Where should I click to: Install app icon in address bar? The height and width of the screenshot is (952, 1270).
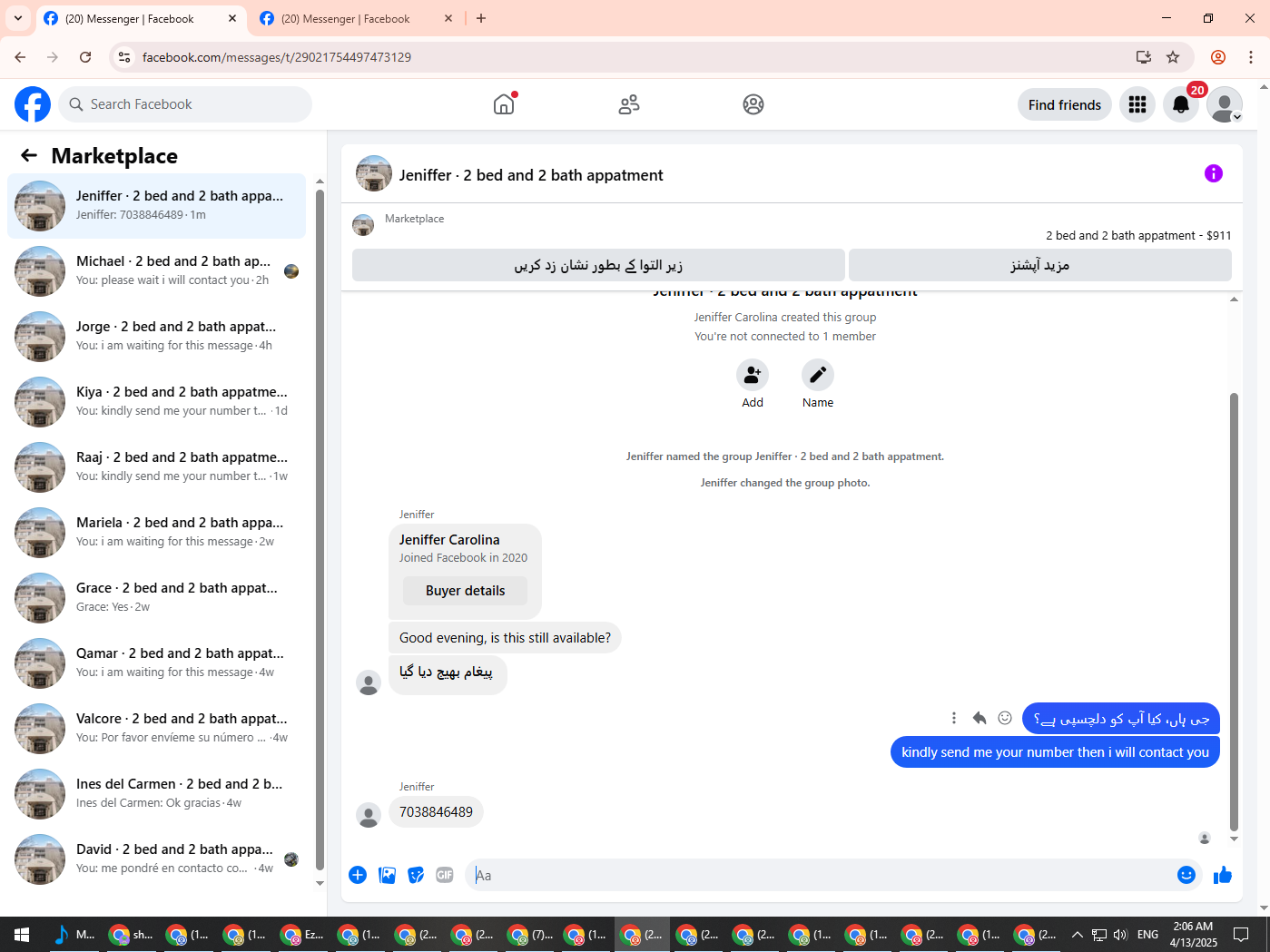[1144, 57]
